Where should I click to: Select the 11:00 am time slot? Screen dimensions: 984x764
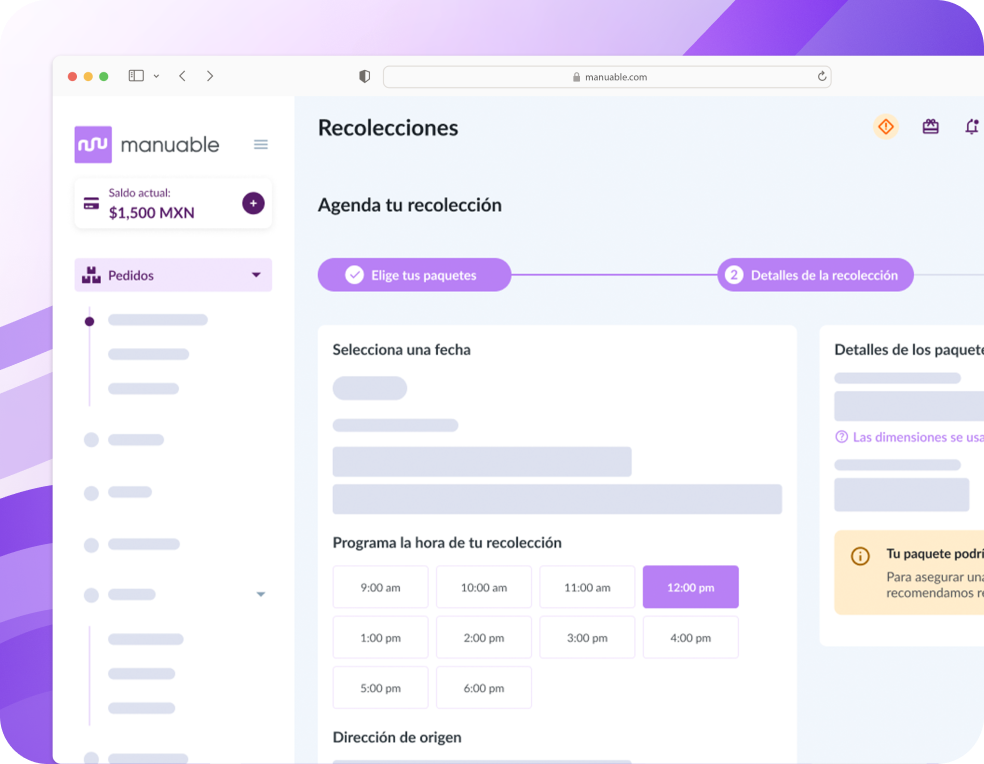point(587,588)
